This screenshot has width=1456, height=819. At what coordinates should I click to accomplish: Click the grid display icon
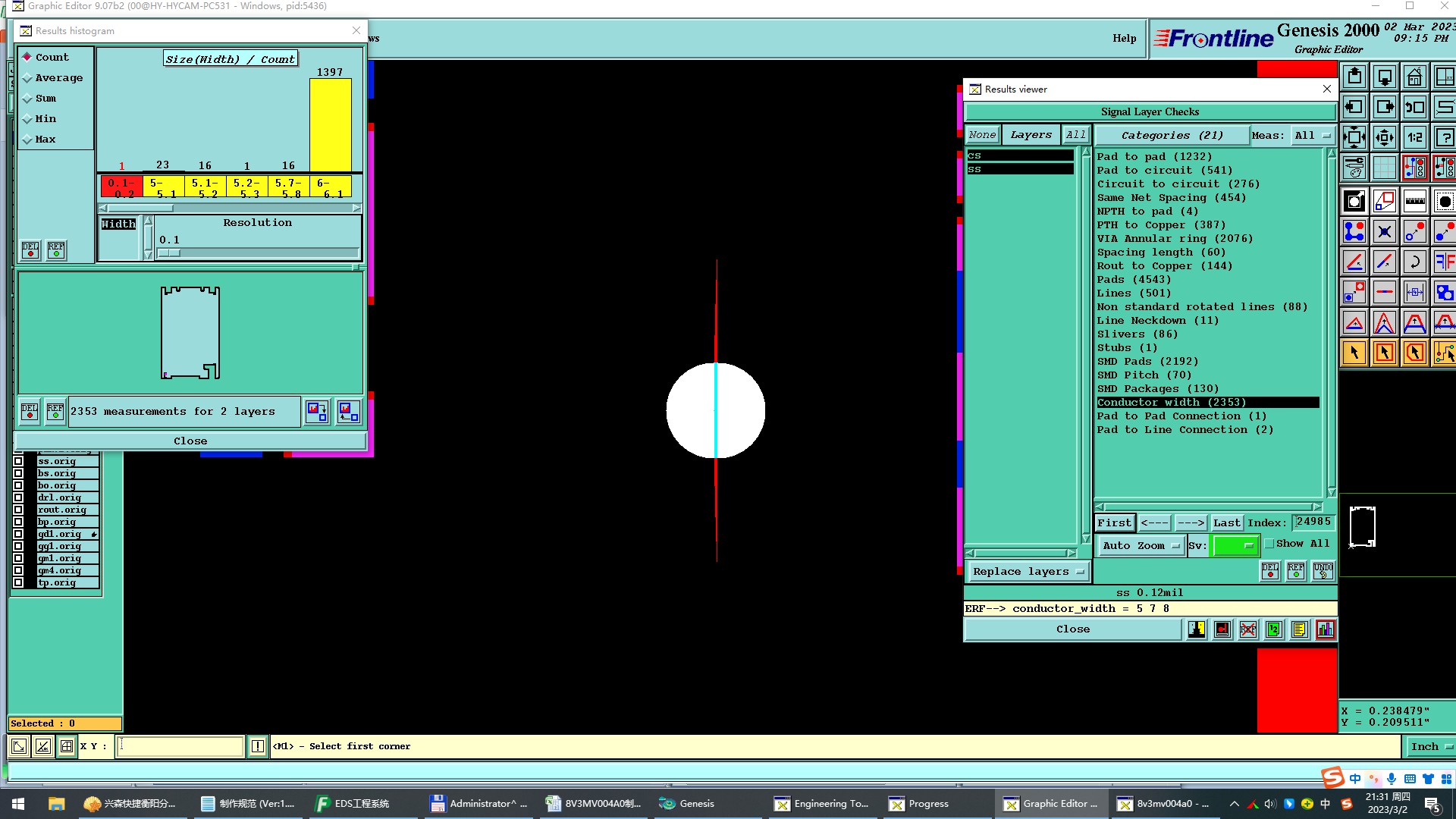tap(1385, 168)
